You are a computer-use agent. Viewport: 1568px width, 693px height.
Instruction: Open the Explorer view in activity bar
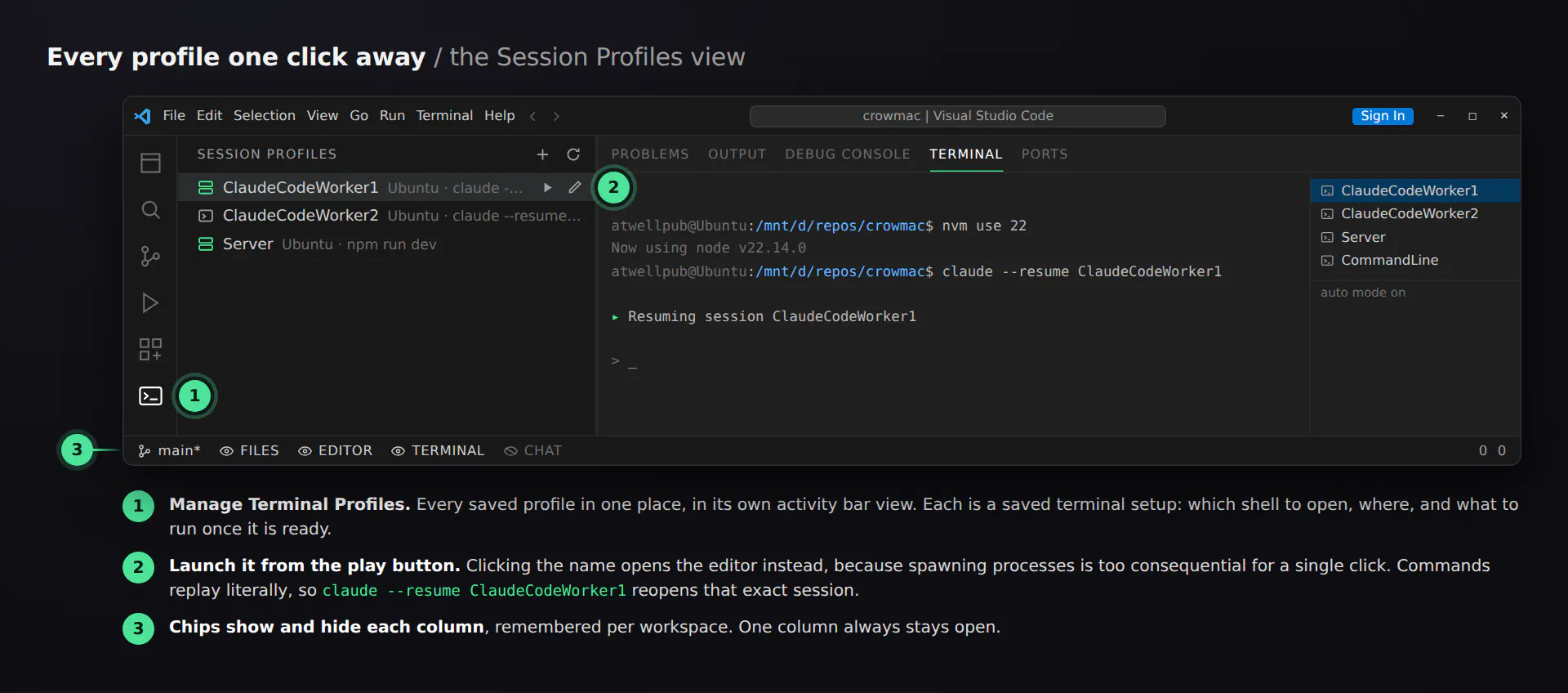(x=150, y=163)
